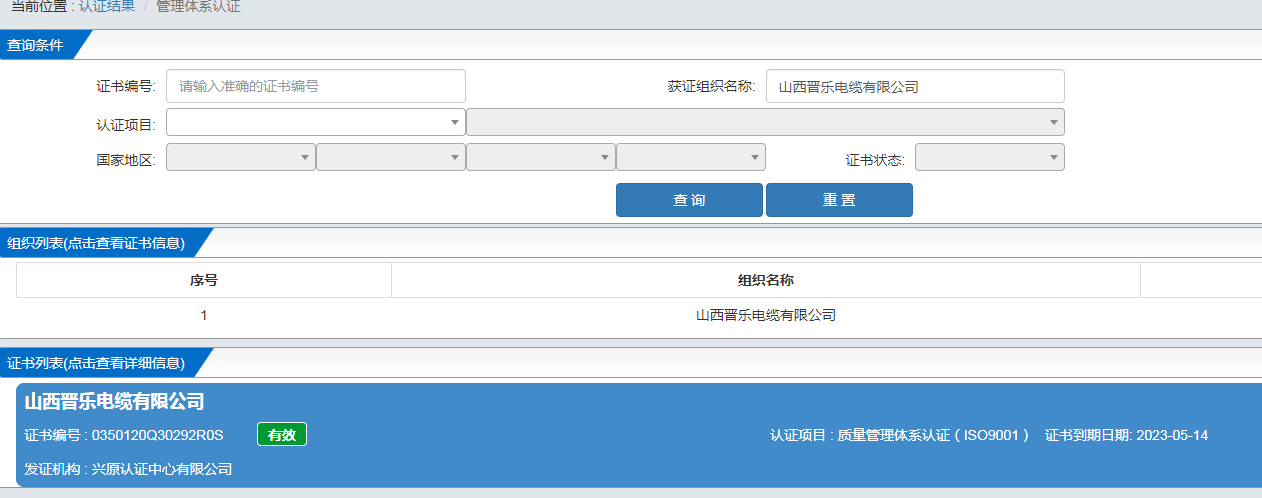
Task: Click the 组织列表 section header
Action: 97,243
